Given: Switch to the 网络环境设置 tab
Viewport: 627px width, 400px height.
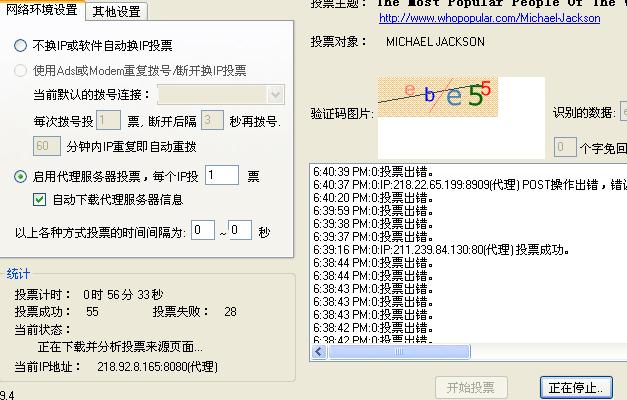Looking at the screenshot, I should click(42, 11).
